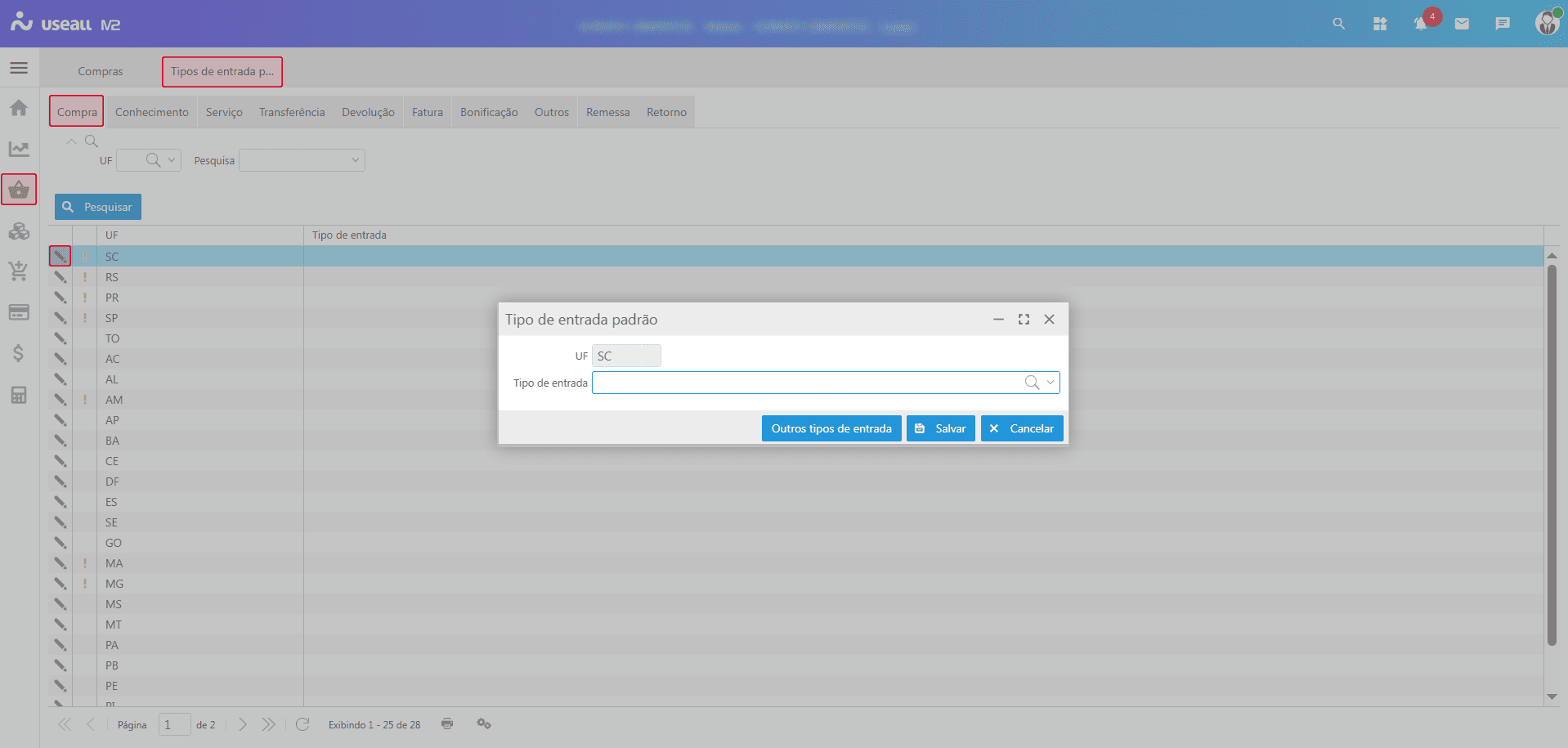Click the shopping basket sidebar icon
The image size is (1568, 748).
click(19, 190)
